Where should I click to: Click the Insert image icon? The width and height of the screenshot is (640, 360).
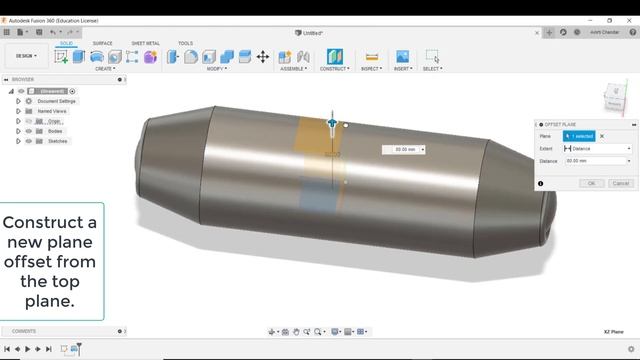(402, 56)
